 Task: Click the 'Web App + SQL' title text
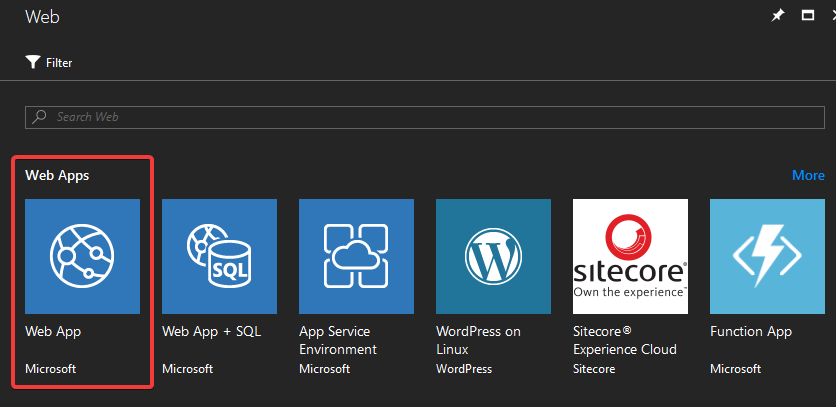(212, 332)
